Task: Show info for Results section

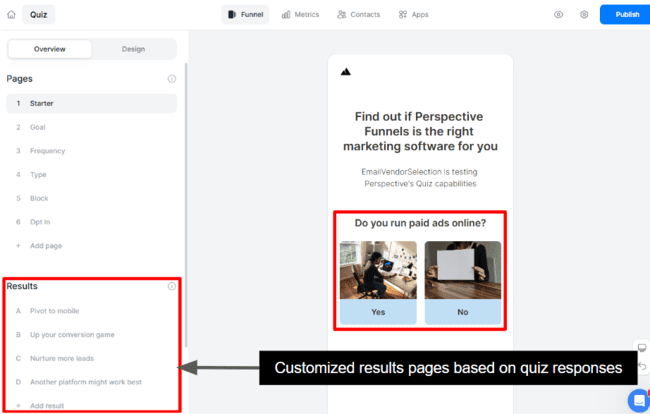Action: (172, 286)
